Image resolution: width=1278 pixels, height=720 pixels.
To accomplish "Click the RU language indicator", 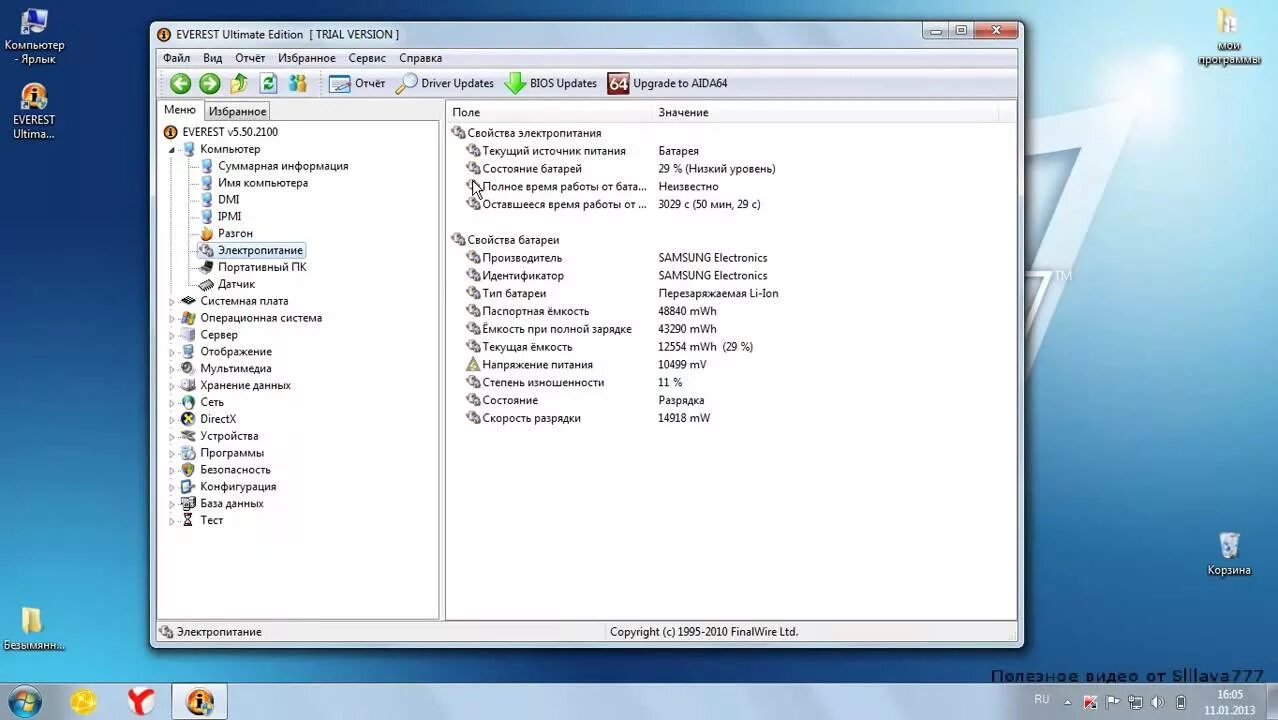I will click(1042, 700).
